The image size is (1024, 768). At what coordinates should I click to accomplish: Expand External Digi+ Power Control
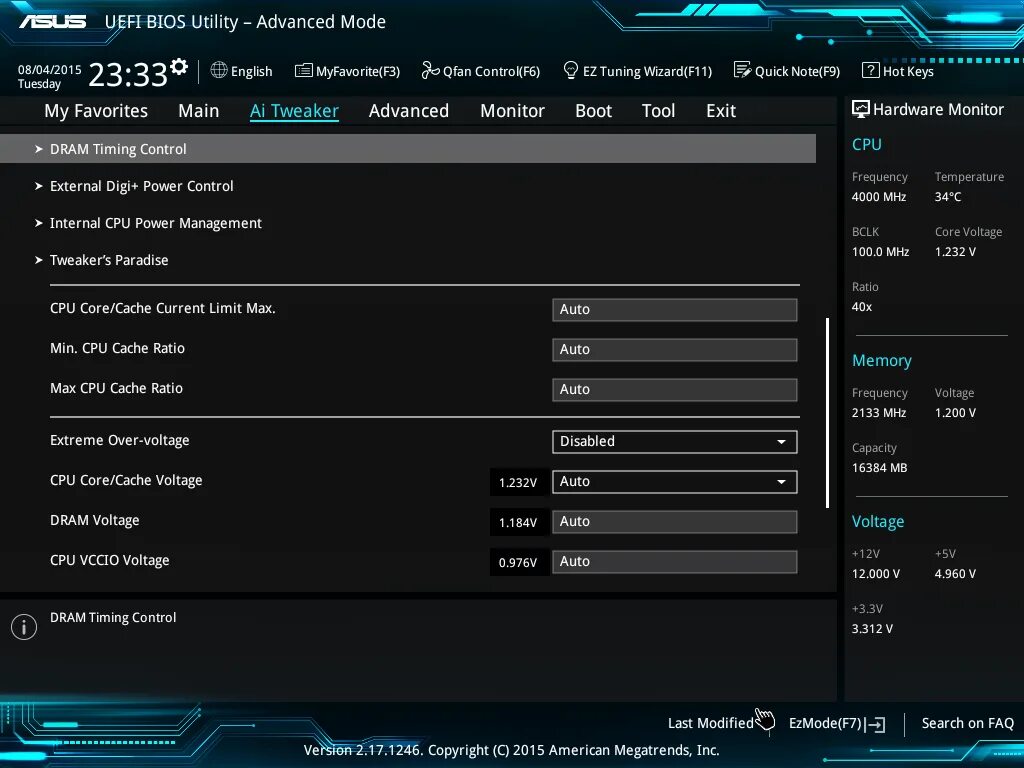click(x=141, y=186)
